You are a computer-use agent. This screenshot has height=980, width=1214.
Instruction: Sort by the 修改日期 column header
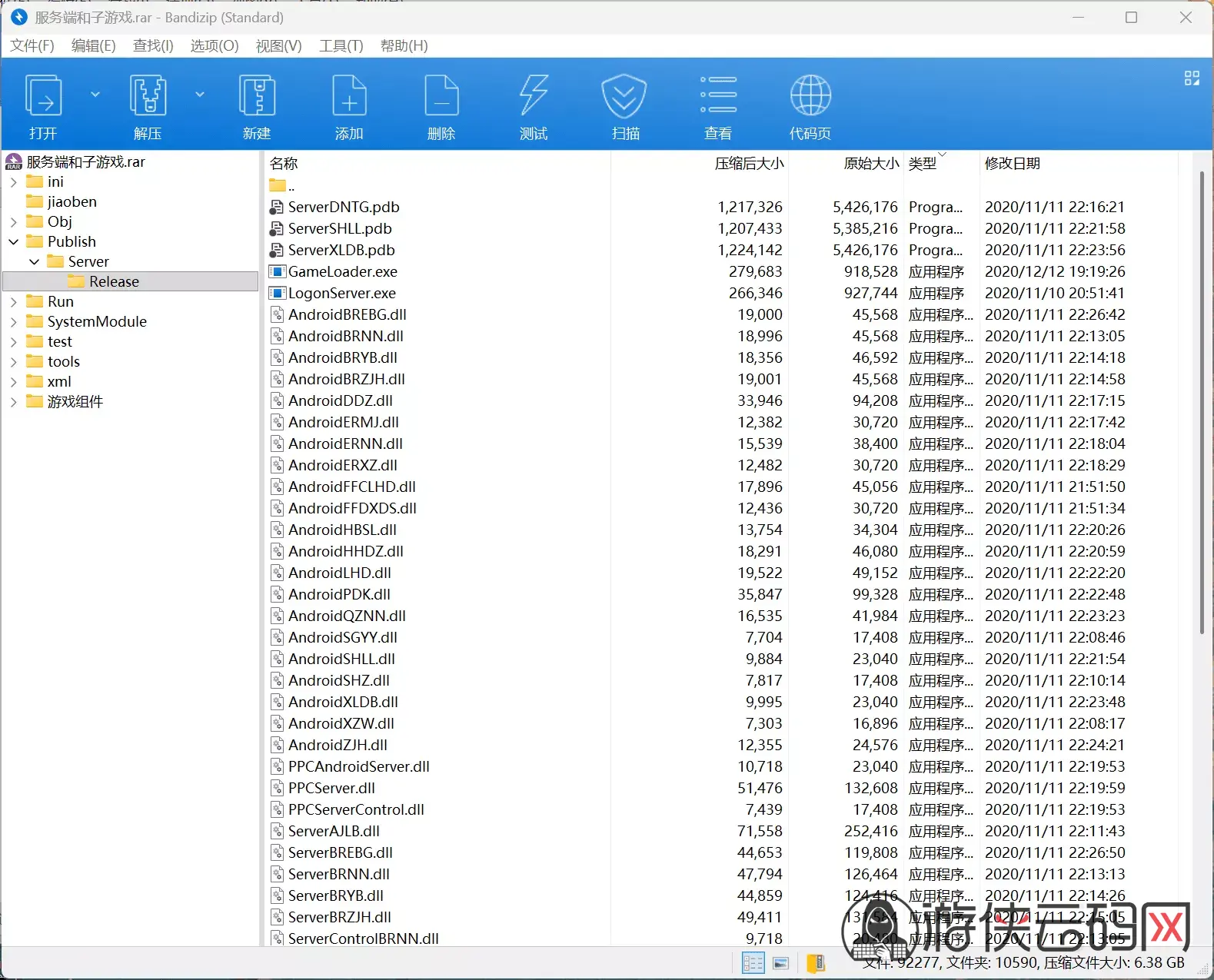coord(1012,163)
